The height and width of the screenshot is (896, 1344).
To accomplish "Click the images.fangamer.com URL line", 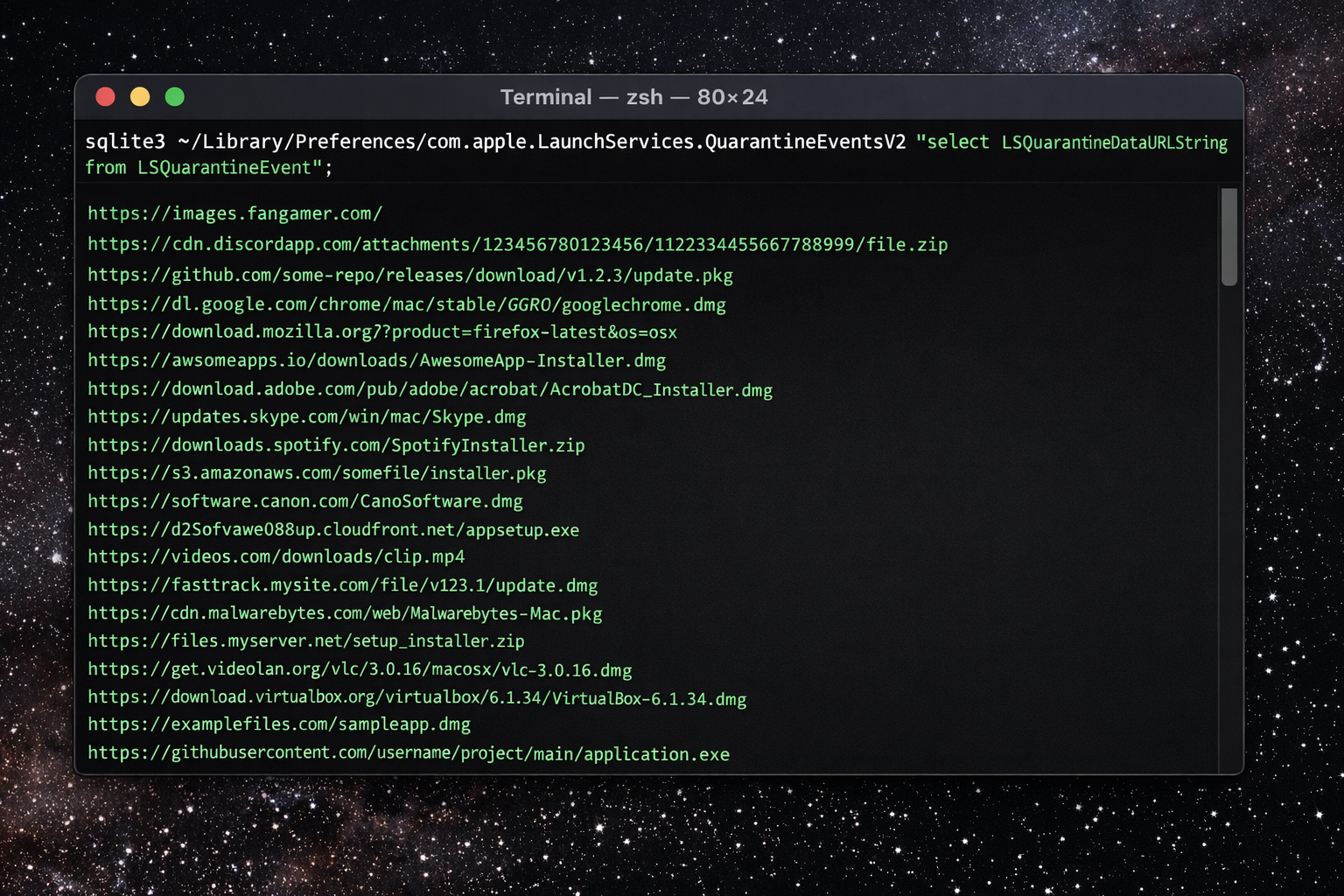I will [x=234, y=213].
